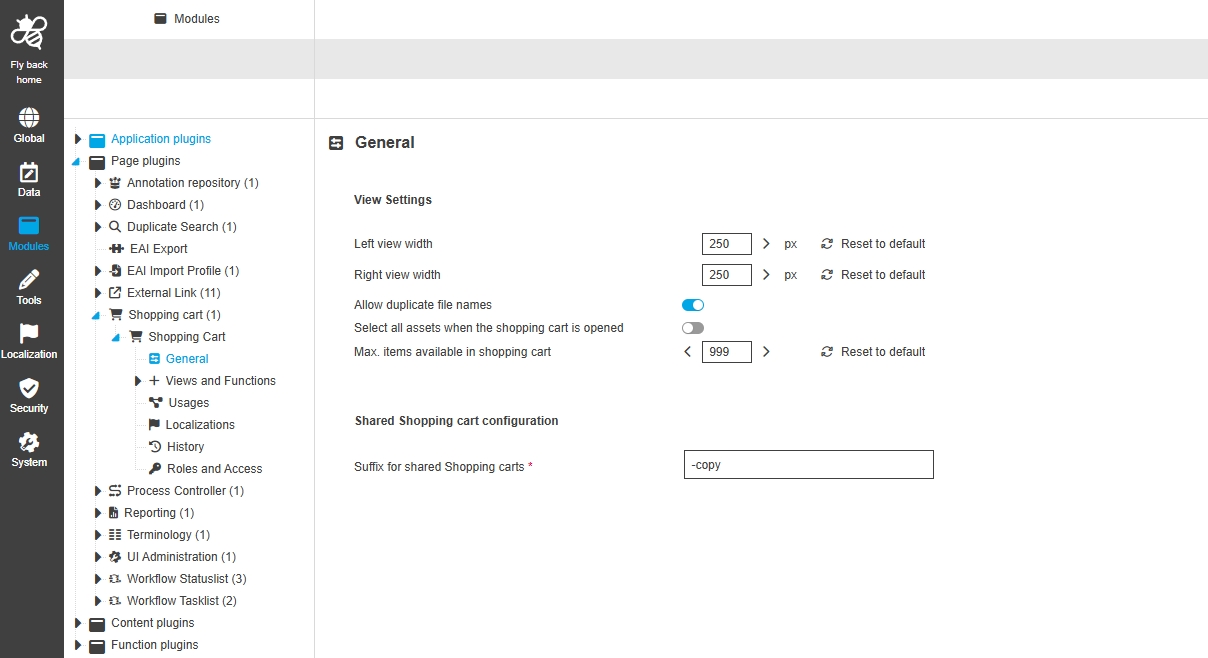Open the History tree item

(x=185, y=447)
